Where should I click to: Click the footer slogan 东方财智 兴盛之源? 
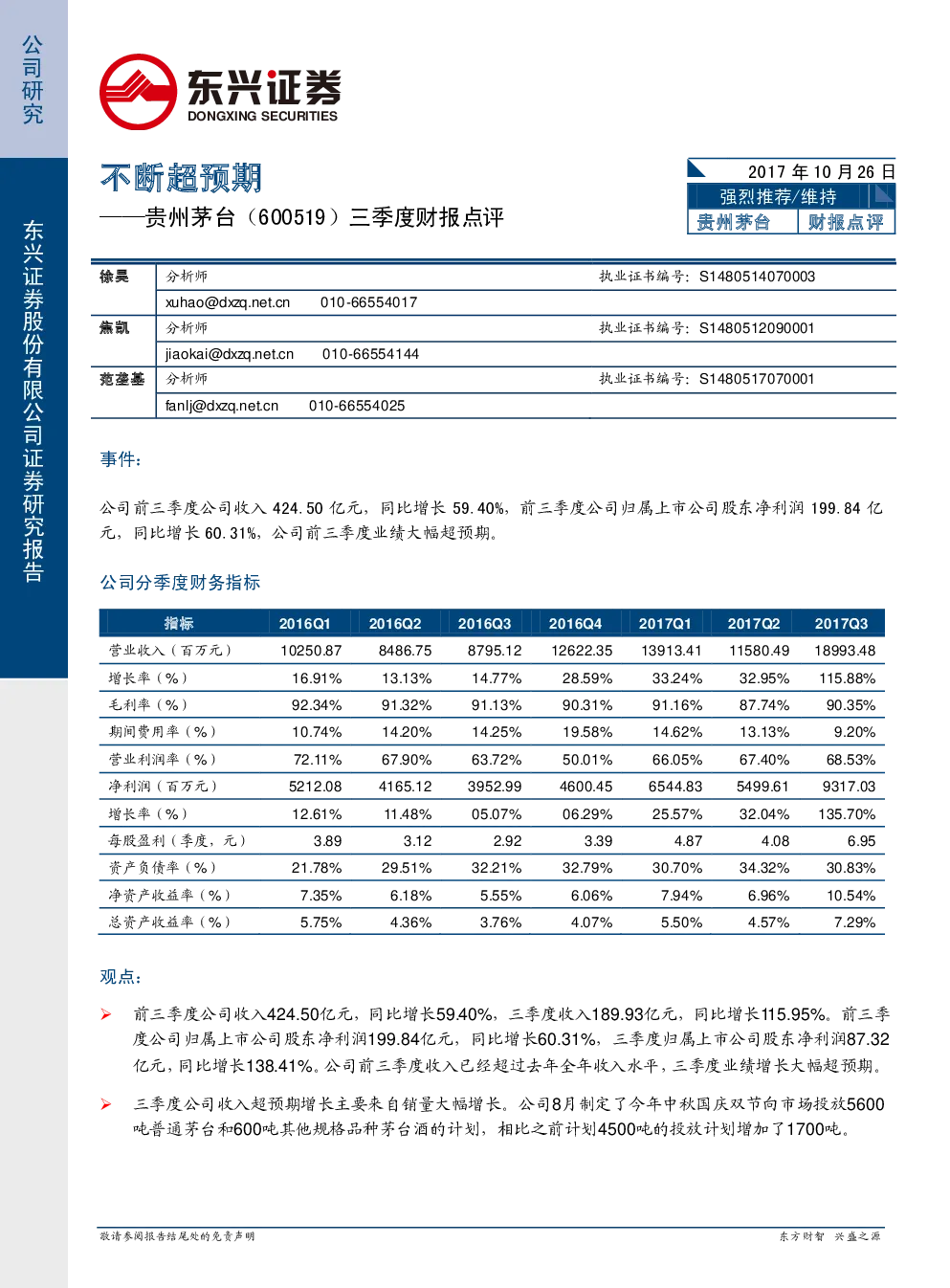(829, 1236)
